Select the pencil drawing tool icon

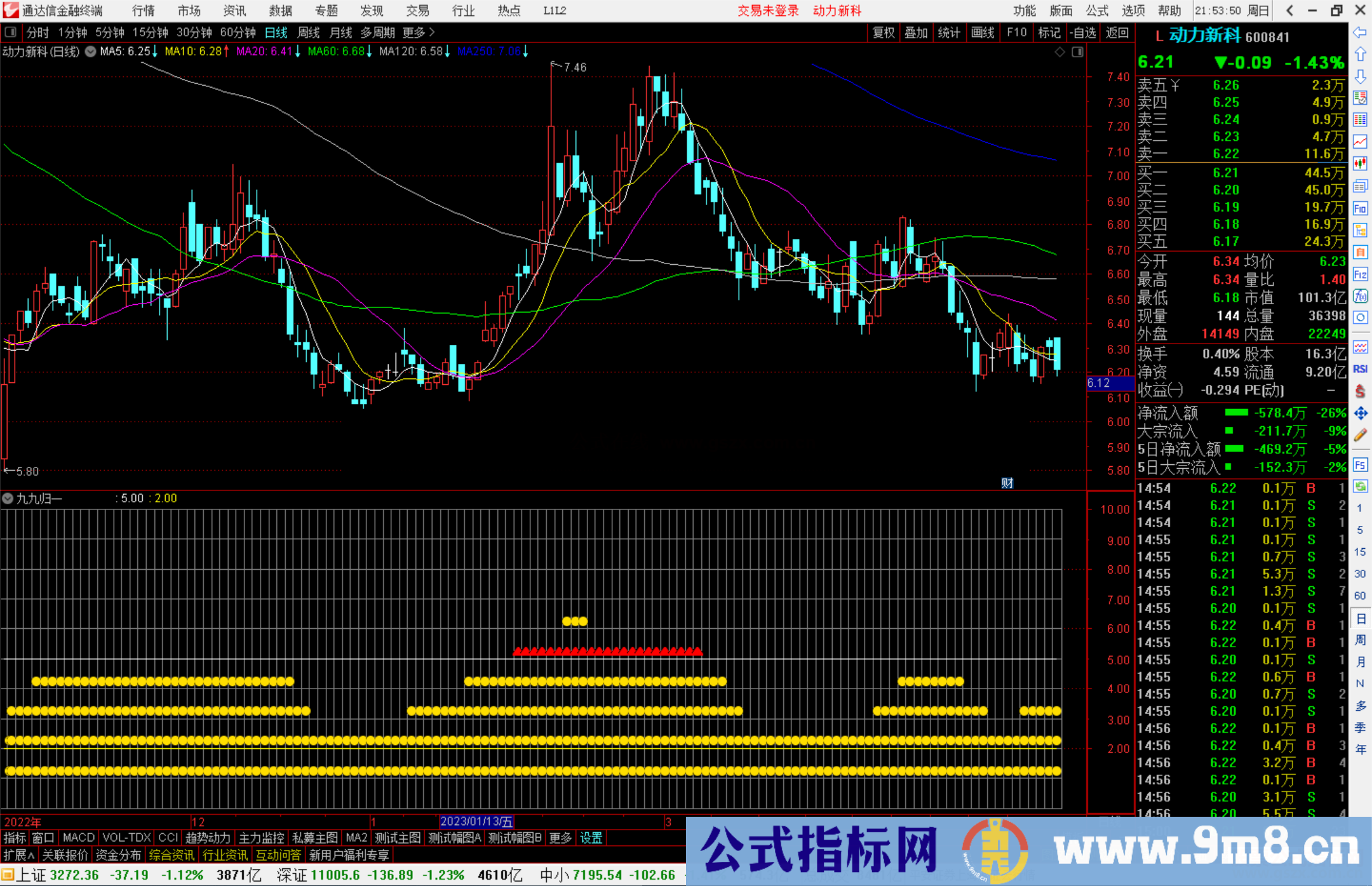coord(1361,435)
